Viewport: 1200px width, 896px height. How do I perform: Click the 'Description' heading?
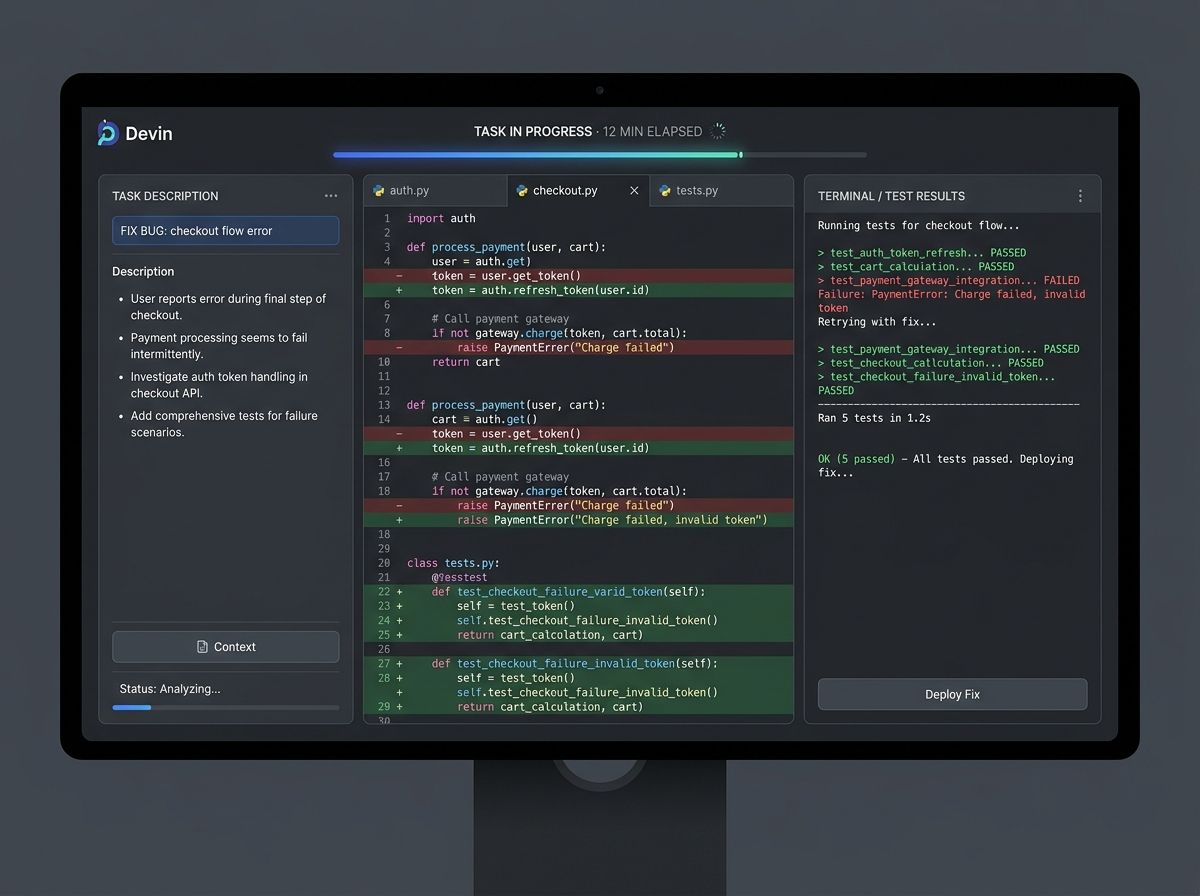point(143,271)
